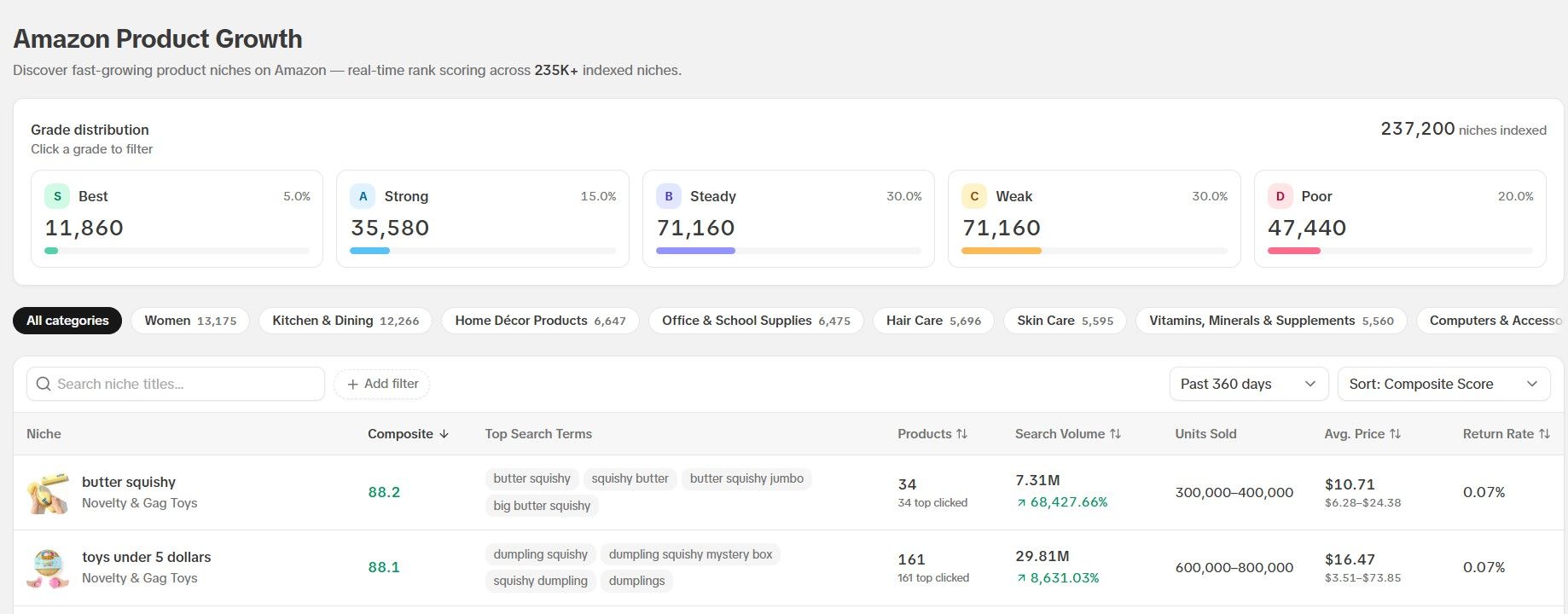Click the A grade badge icon for Strong
The width and height of the screenshot is (1568, 614).
coord(363,196)
